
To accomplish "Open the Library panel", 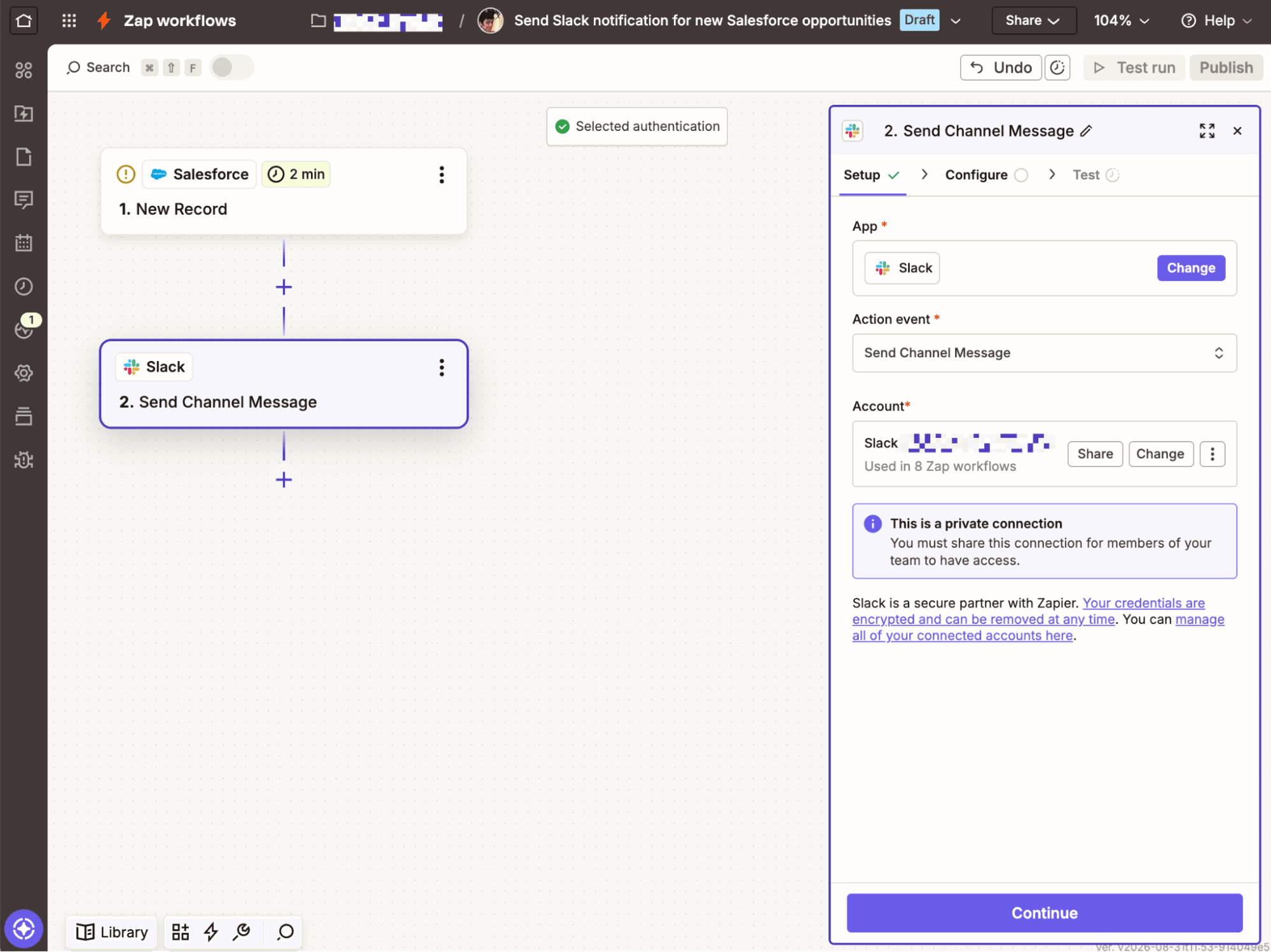I will (112, 932).
